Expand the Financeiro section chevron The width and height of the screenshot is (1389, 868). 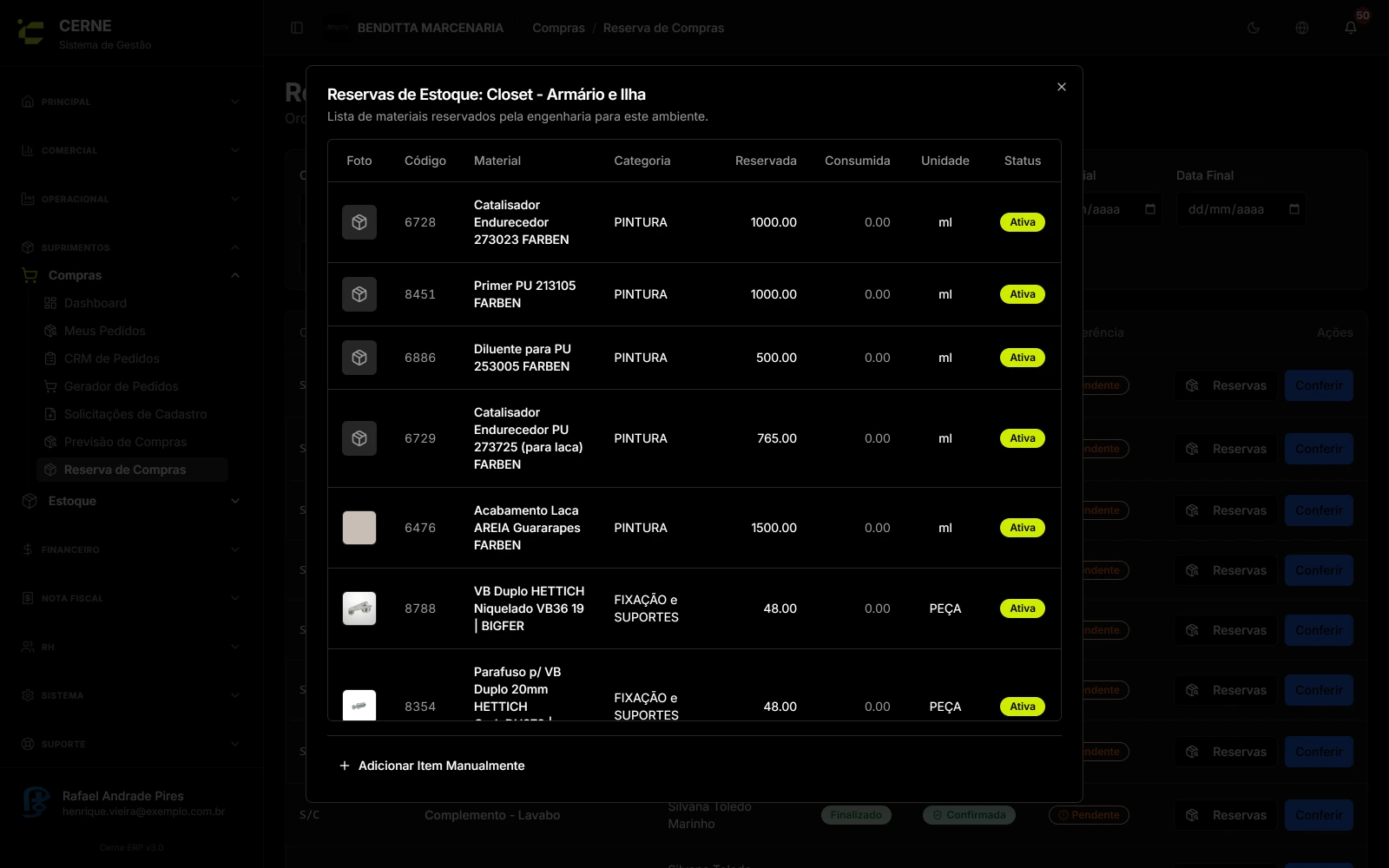click(235, 549)
